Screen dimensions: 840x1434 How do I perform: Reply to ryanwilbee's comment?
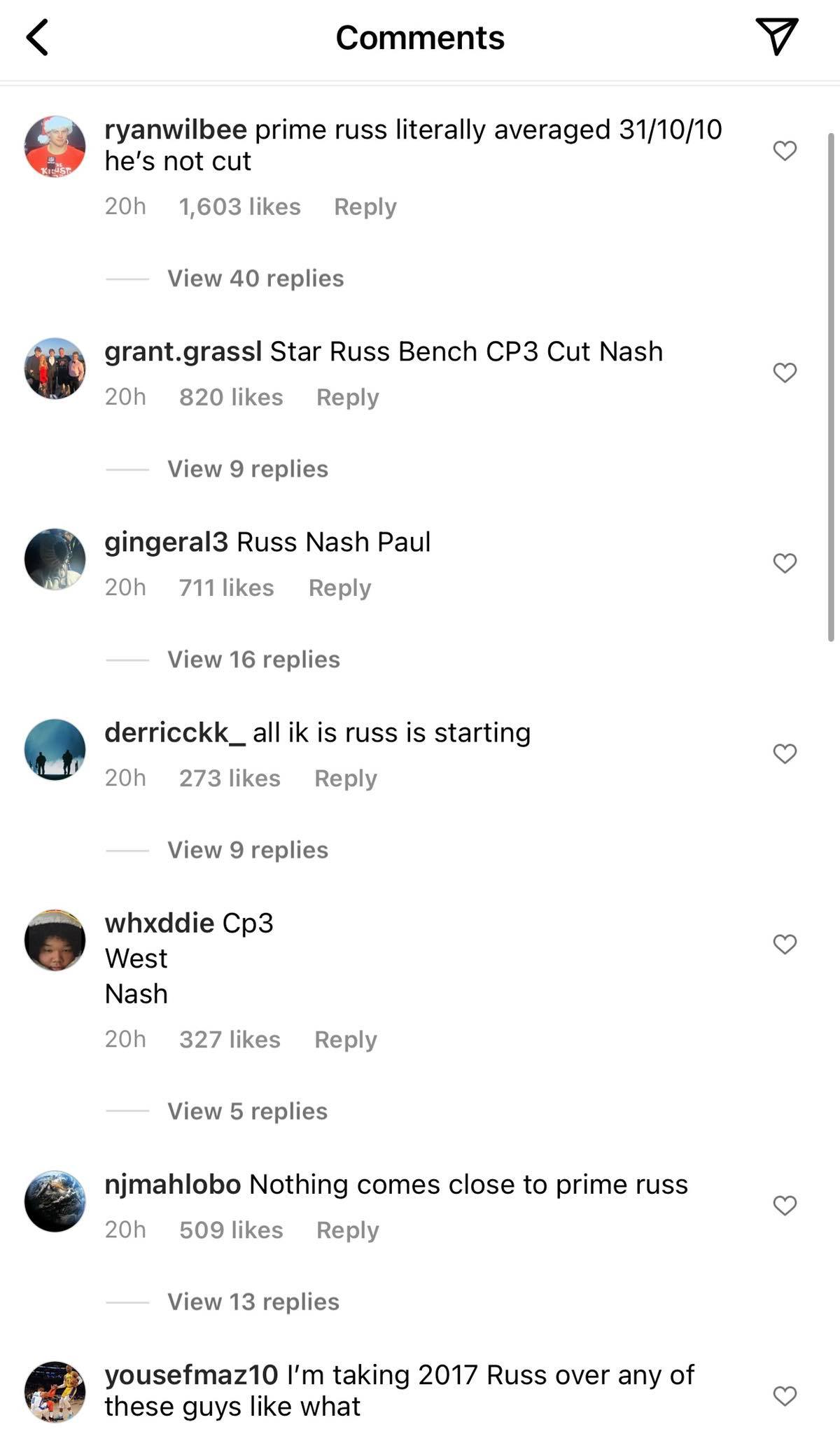[x=365, y=207]
